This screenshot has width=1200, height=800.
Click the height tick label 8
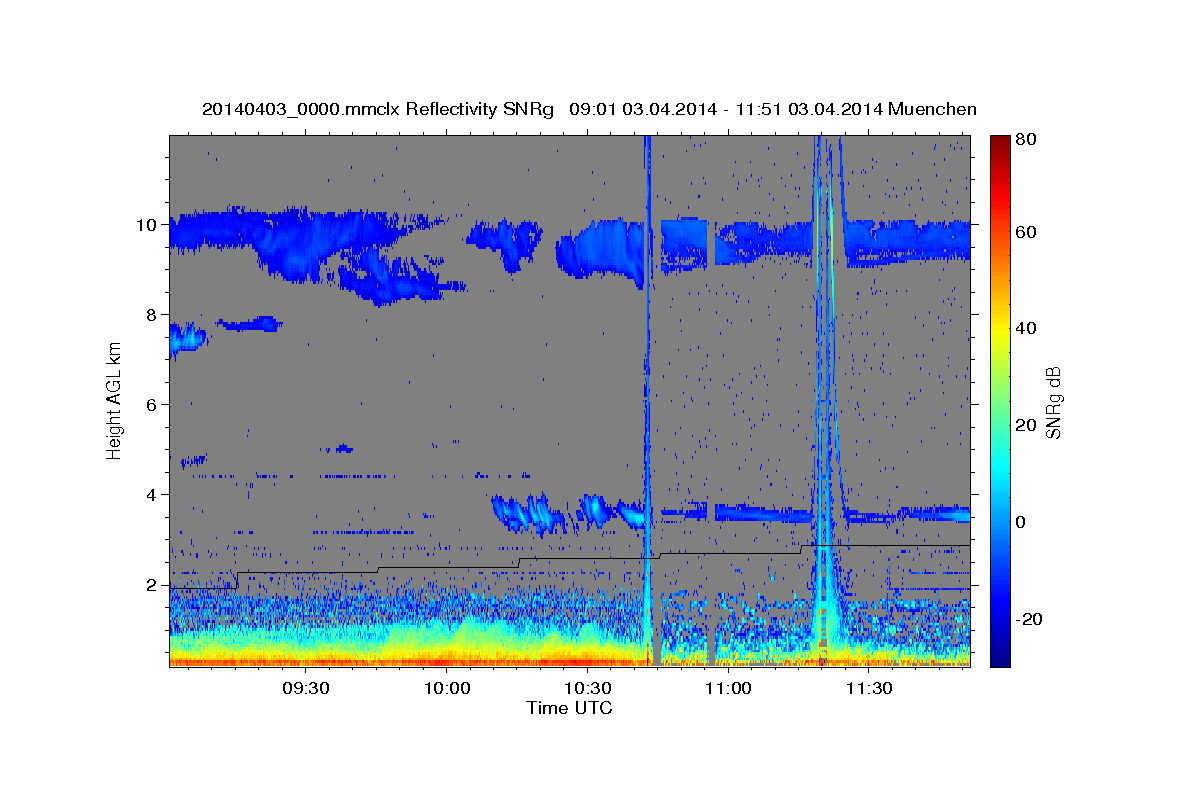pyautogui.click(x=153, y=315)
